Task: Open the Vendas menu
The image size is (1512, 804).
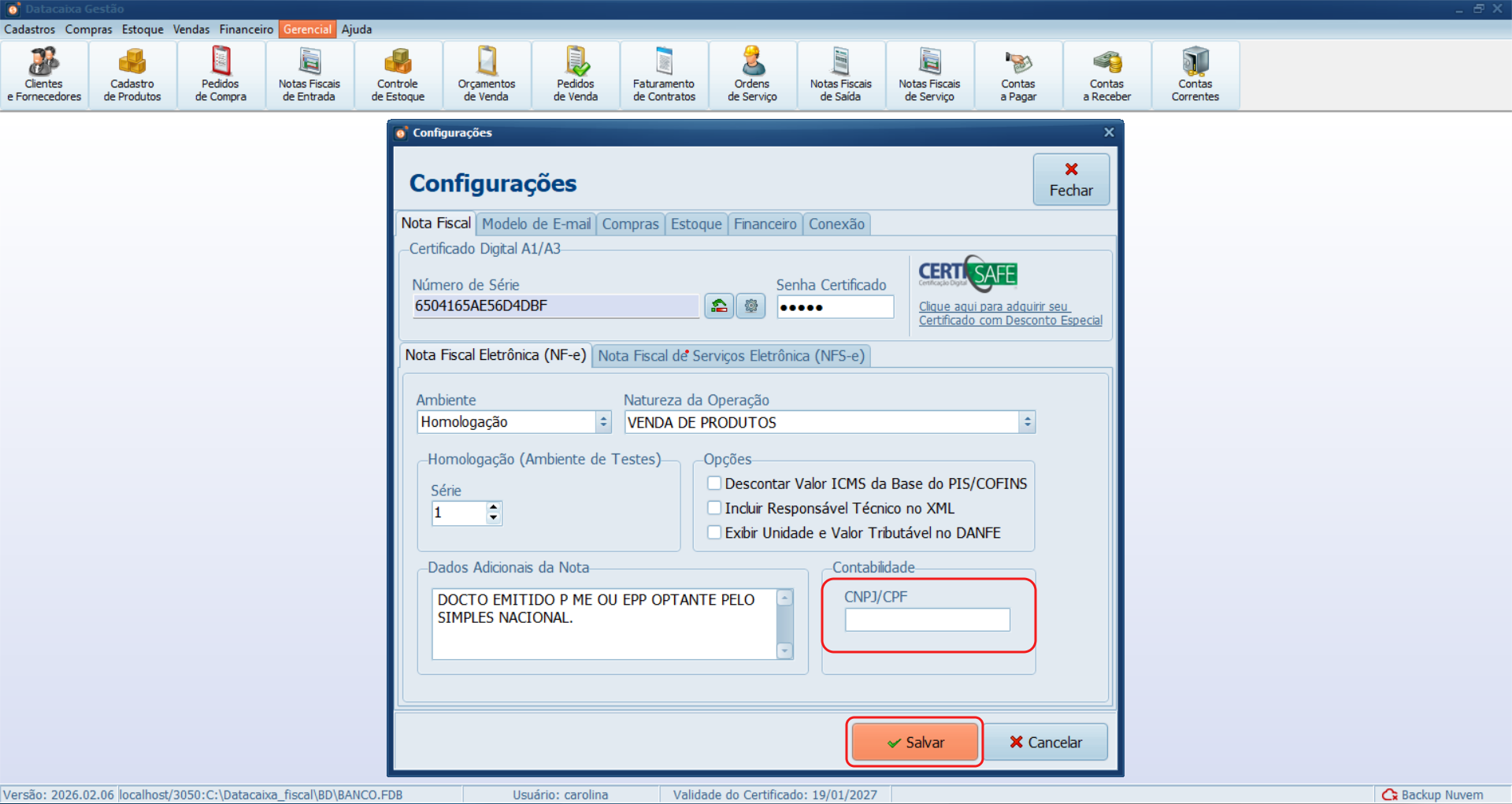Action: coord(191,29)
